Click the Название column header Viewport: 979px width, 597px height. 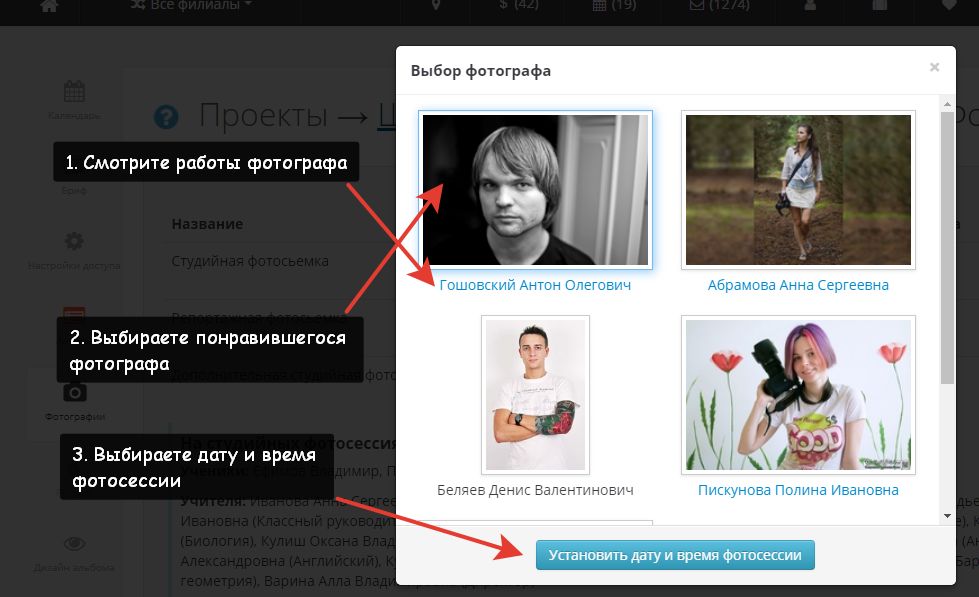pos(207,224)
